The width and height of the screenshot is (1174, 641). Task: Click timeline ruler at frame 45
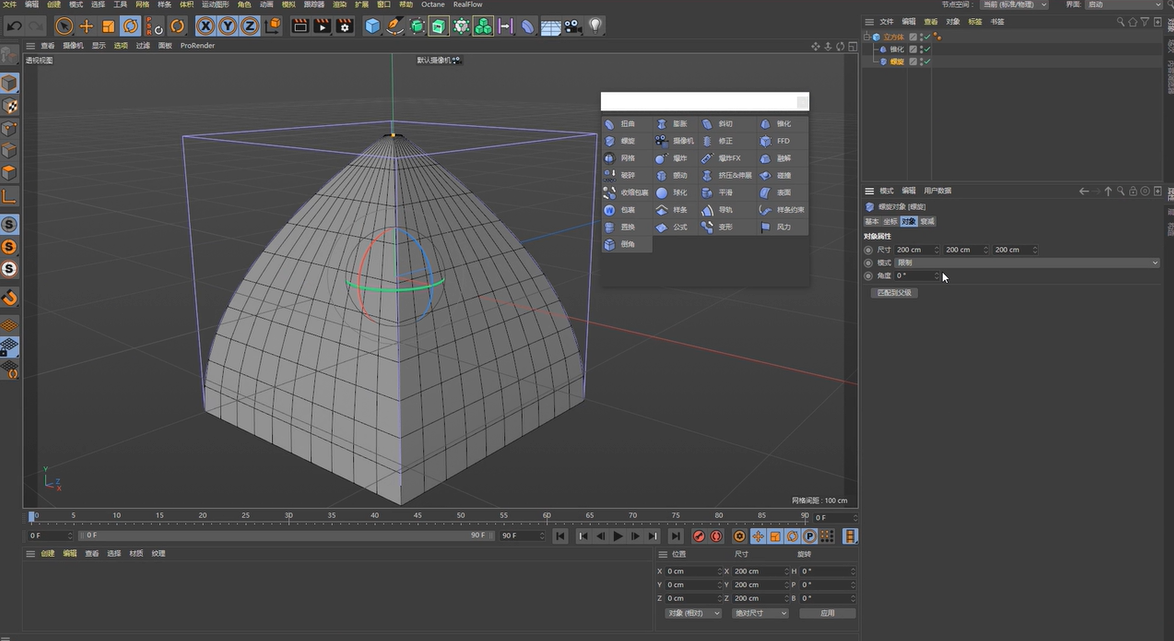coord(417,516)
